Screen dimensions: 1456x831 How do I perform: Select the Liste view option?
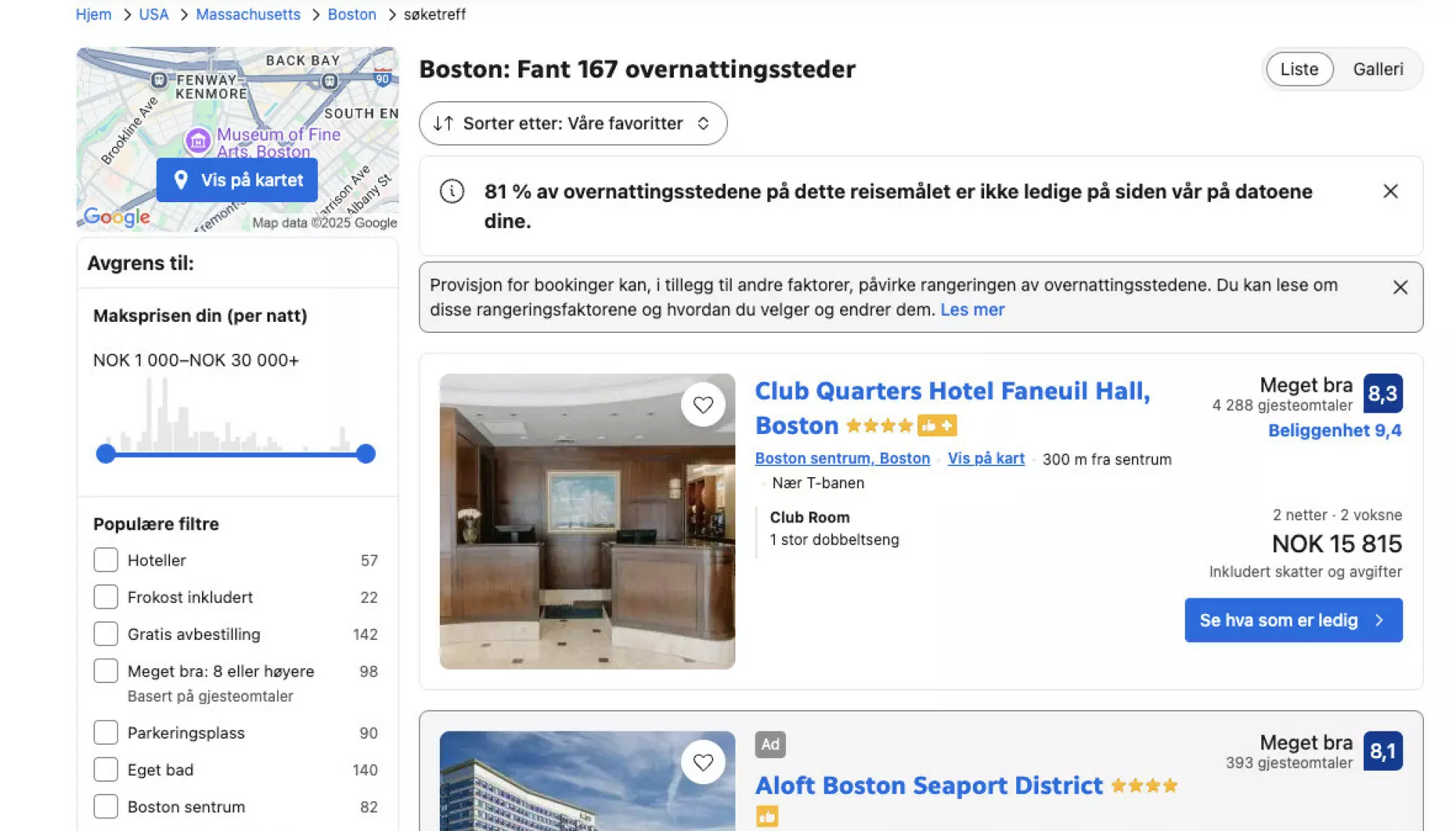click(1299, 69)
